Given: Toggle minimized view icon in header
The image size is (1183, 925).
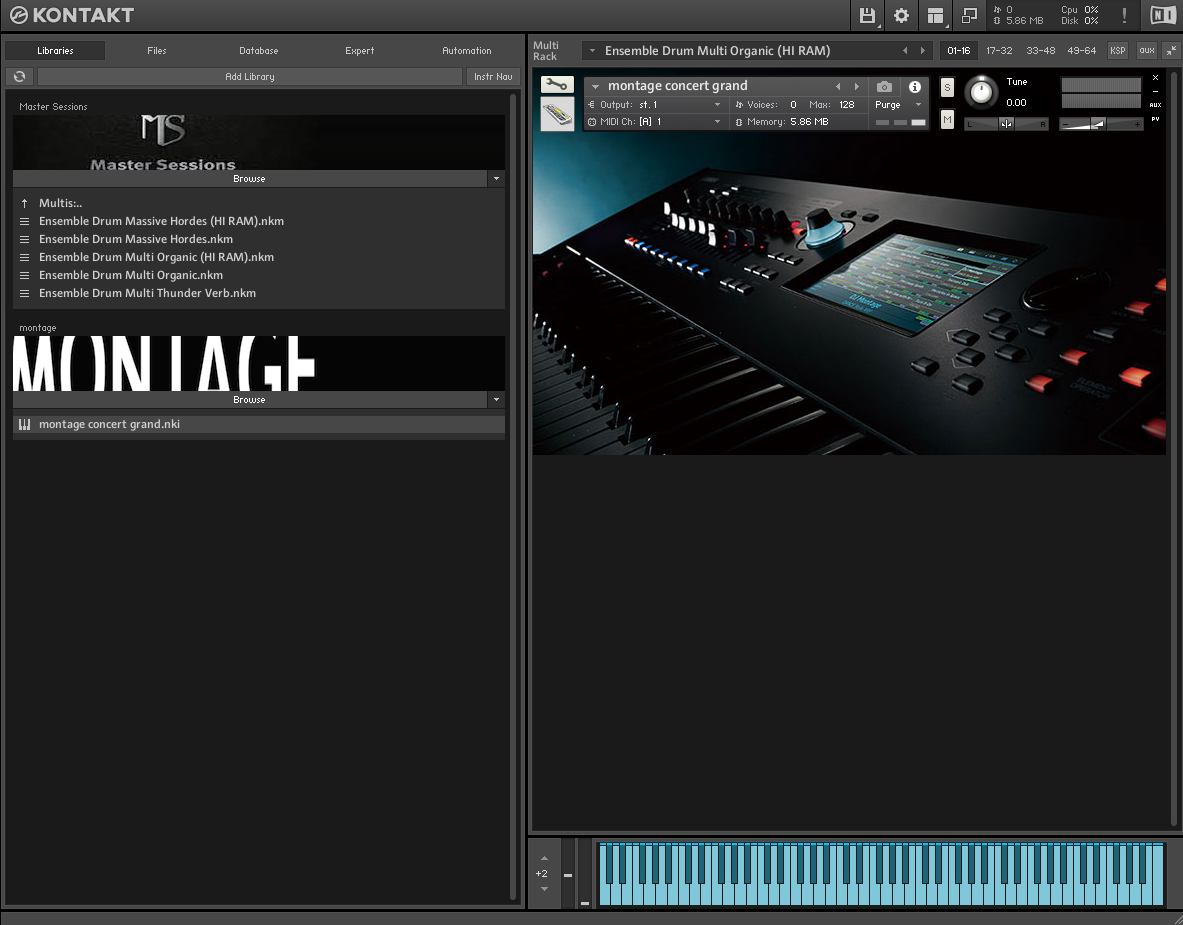Looking at the screenshot, I should (x=969, y=15).
